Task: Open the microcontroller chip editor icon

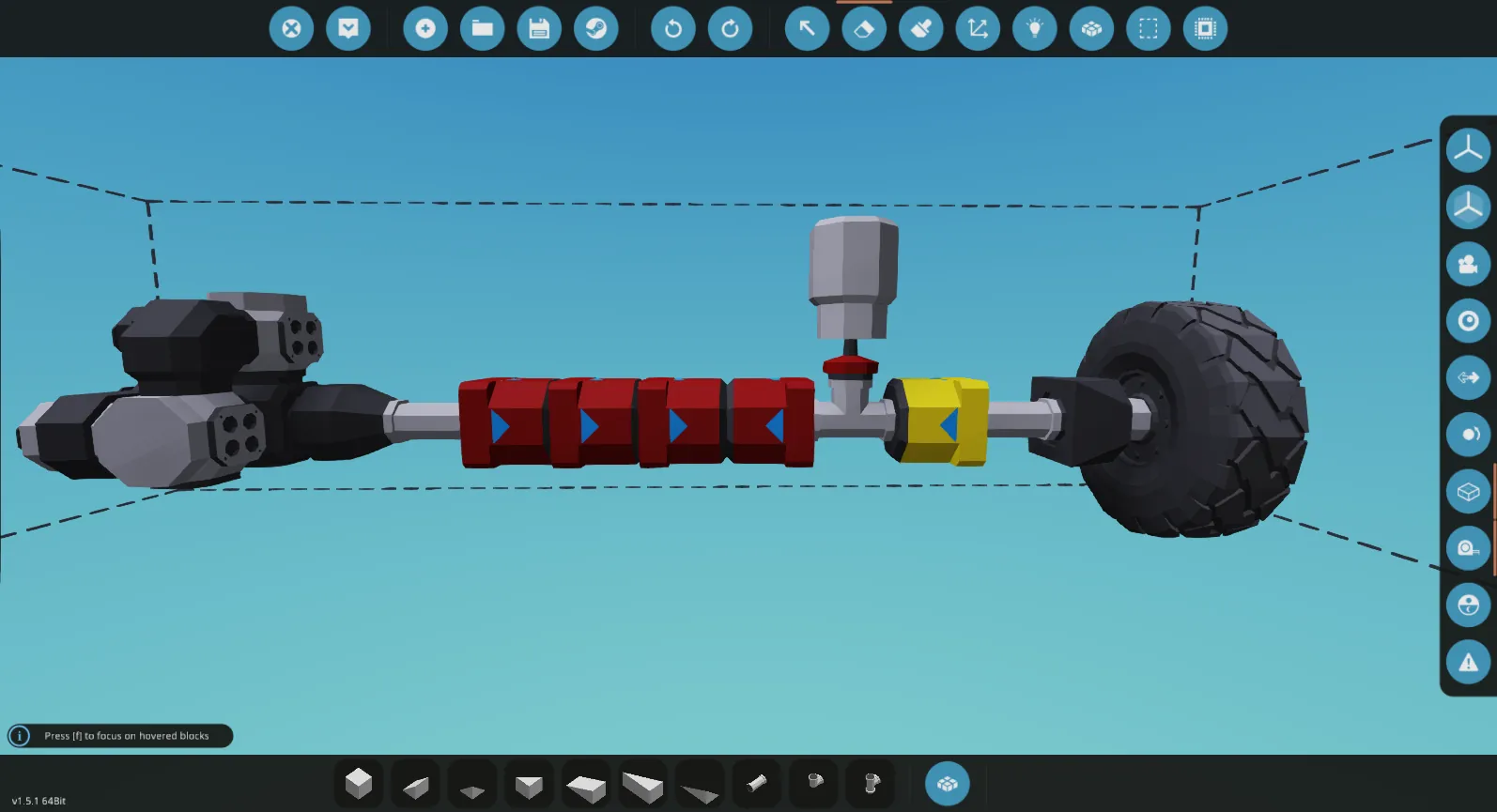Action: click(1205, 28)
